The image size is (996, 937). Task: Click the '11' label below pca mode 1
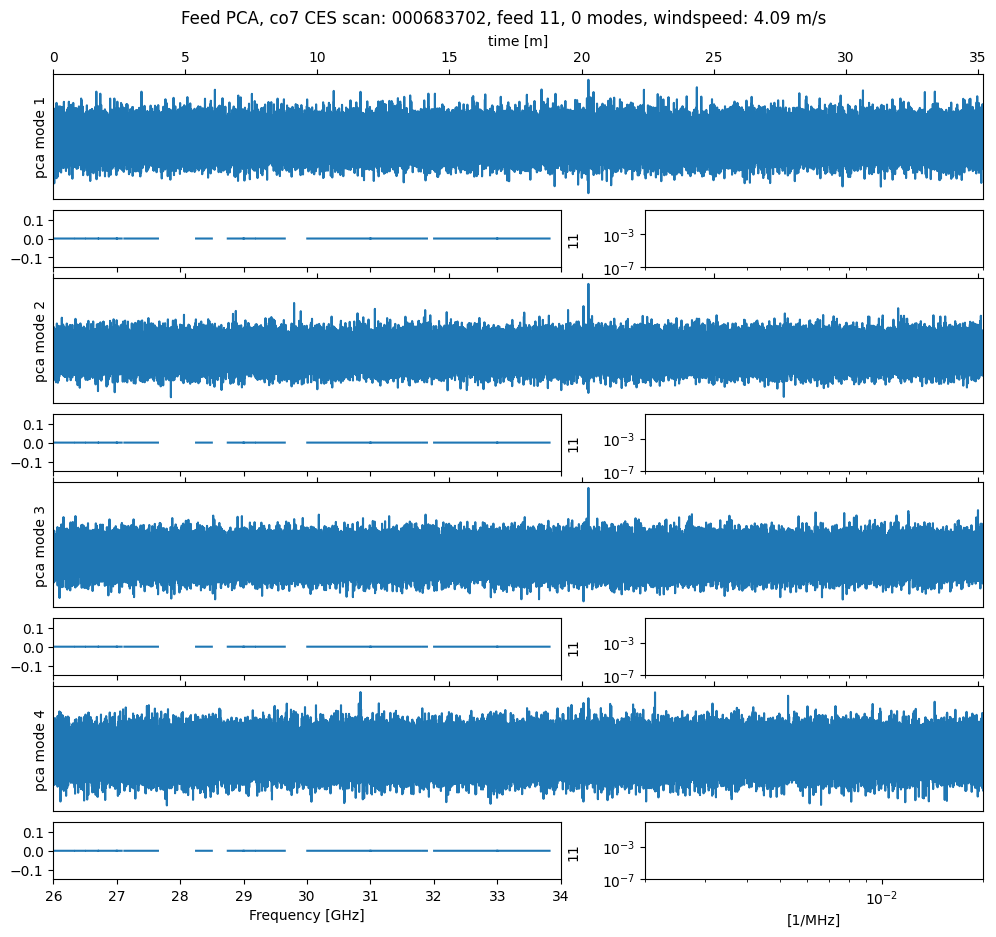coord(574,240)
